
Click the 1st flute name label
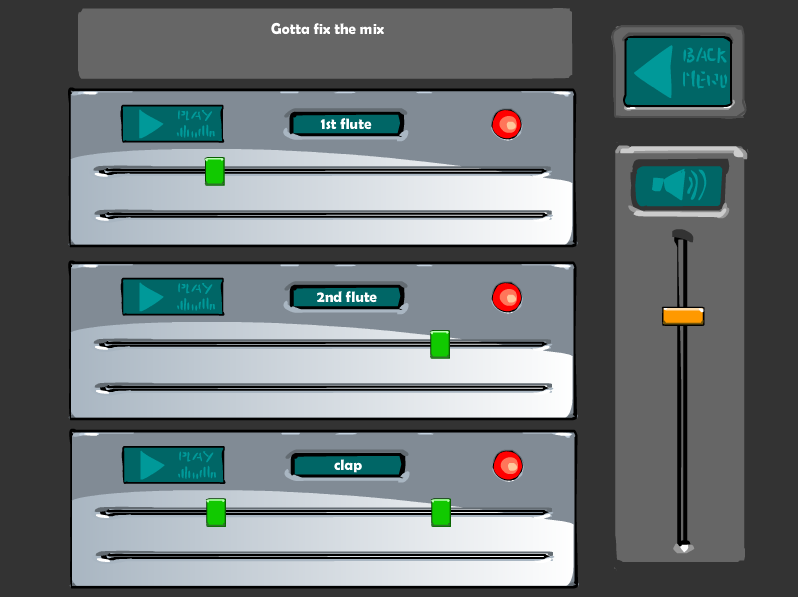pos(346,124)
